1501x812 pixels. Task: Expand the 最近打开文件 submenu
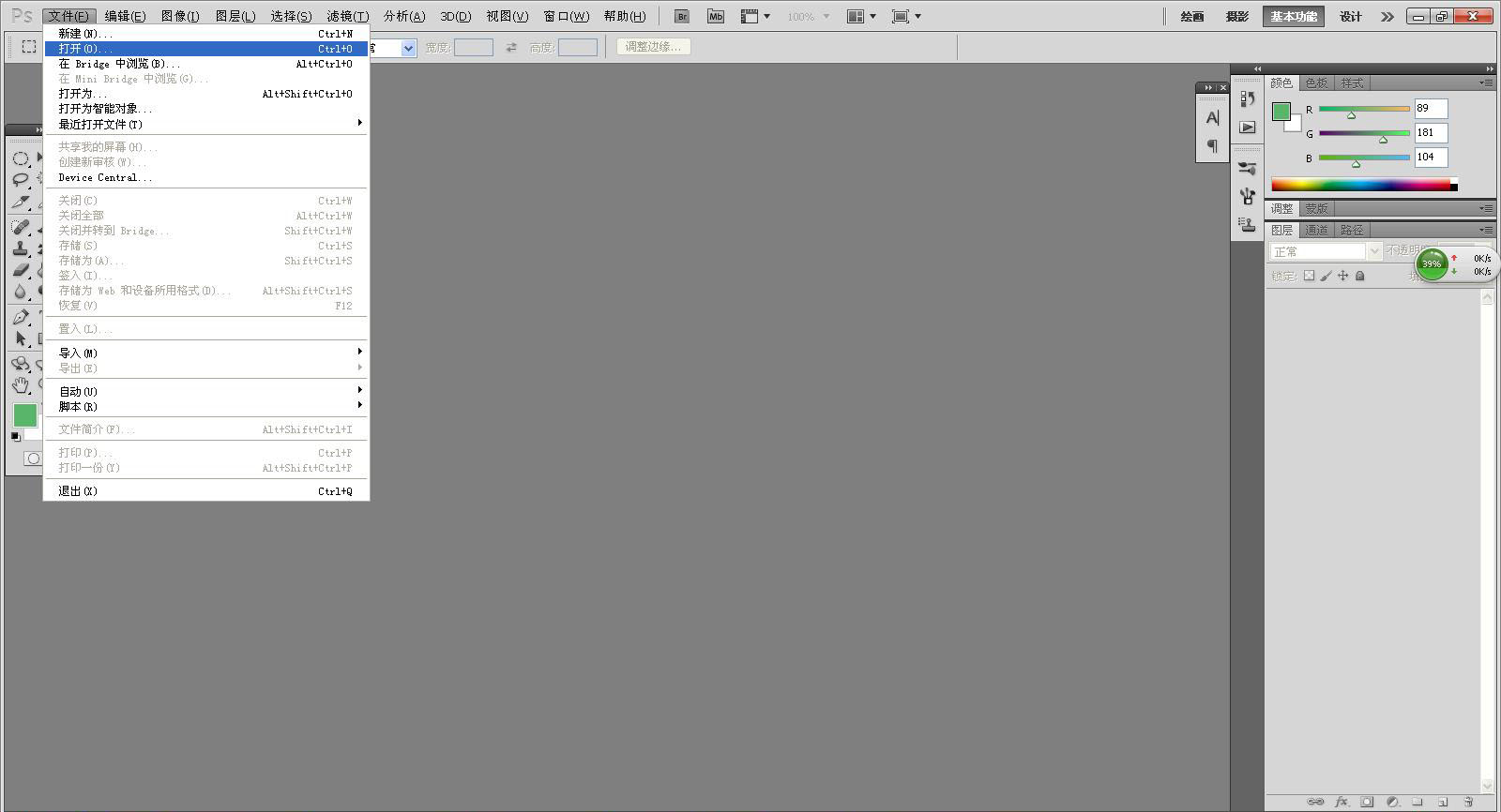[x=206, y=124]
